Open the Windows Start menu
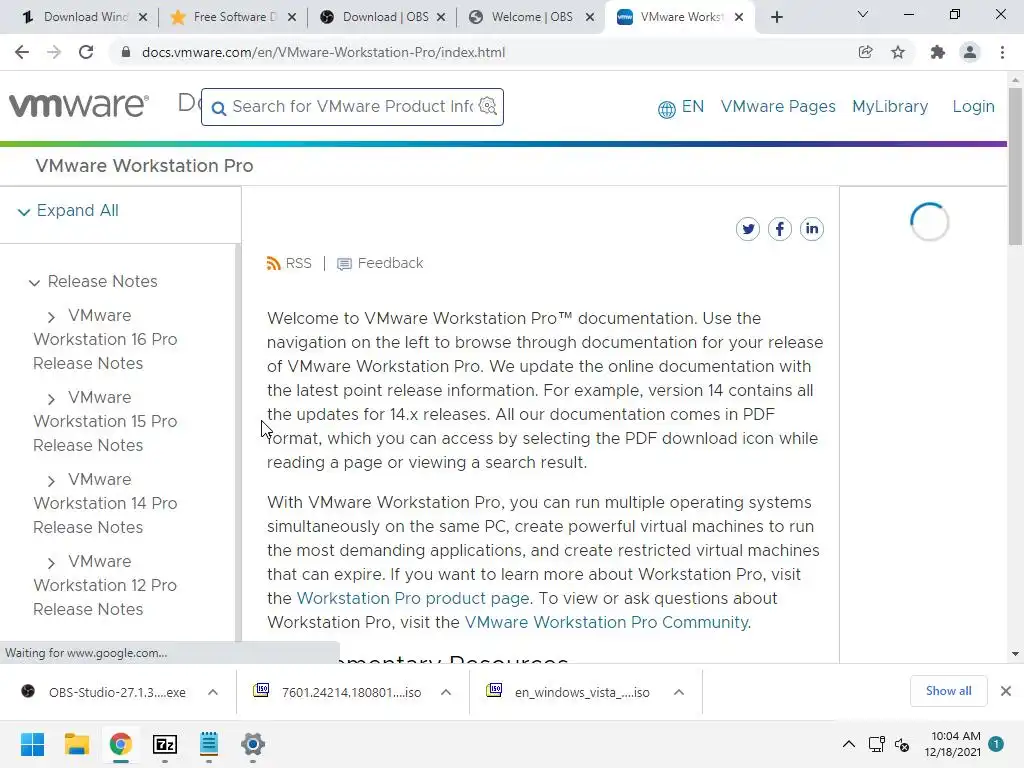This screenshot has width=1024, height=768. pos(32,744)
